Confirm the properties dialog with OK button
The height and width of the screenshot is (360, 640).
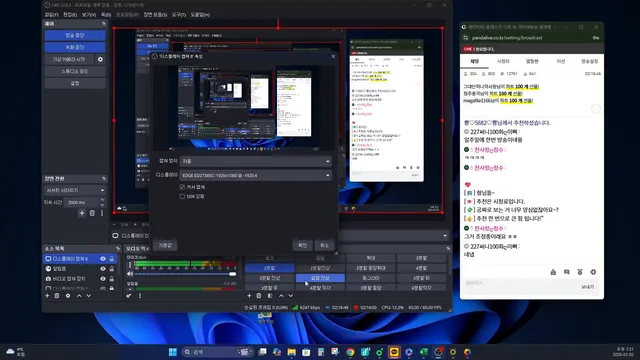(302, 245)
